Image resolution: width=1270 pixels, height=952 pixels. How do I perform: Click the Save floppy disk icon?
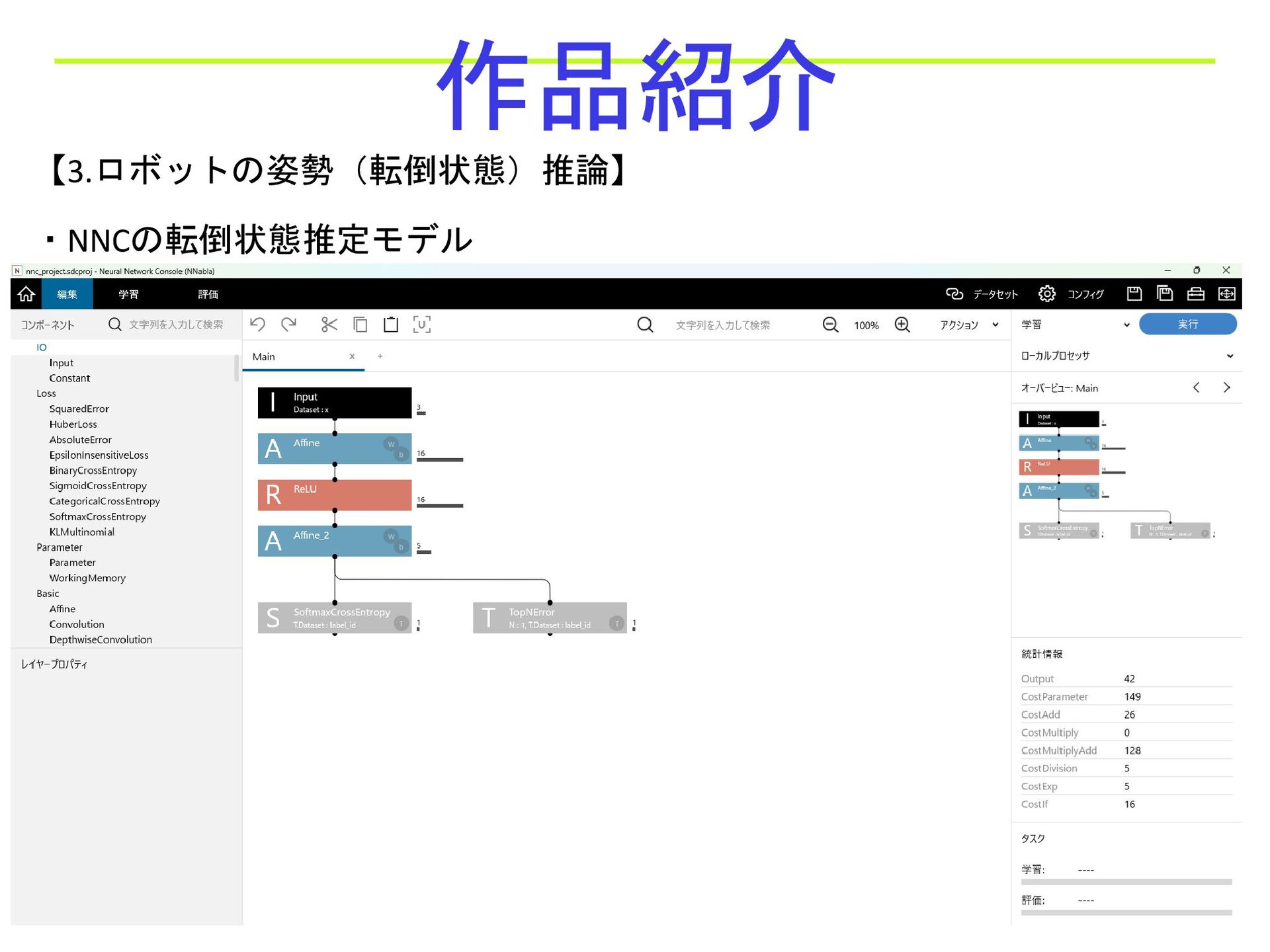click(x=1134, y=294)
